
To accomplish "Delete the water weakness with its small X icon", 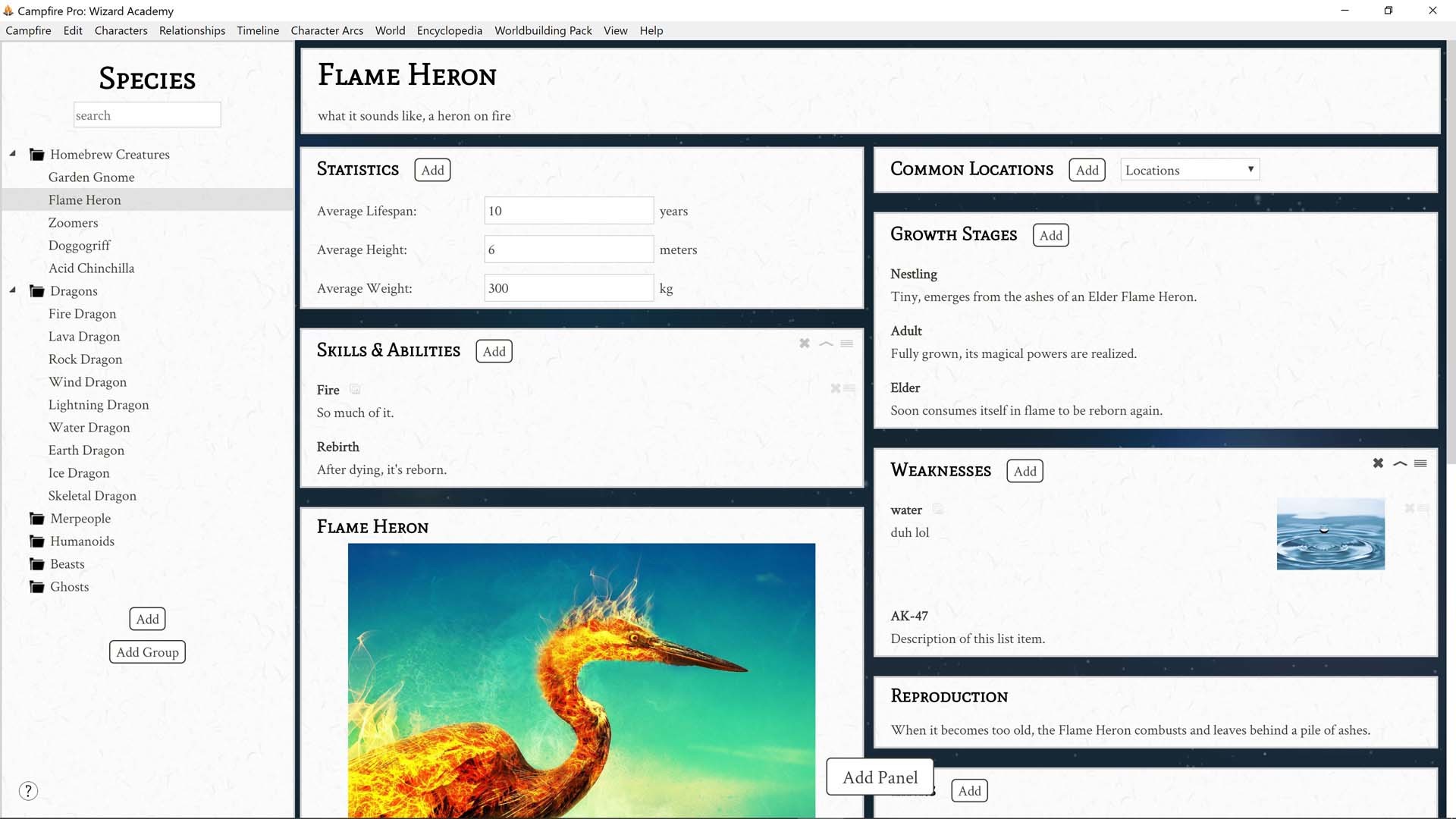I will point(1409,508).
